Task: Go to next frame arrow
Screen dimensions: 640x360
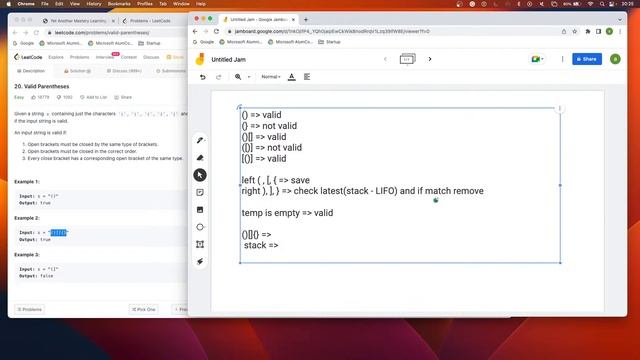Action: tap(430, 59)
